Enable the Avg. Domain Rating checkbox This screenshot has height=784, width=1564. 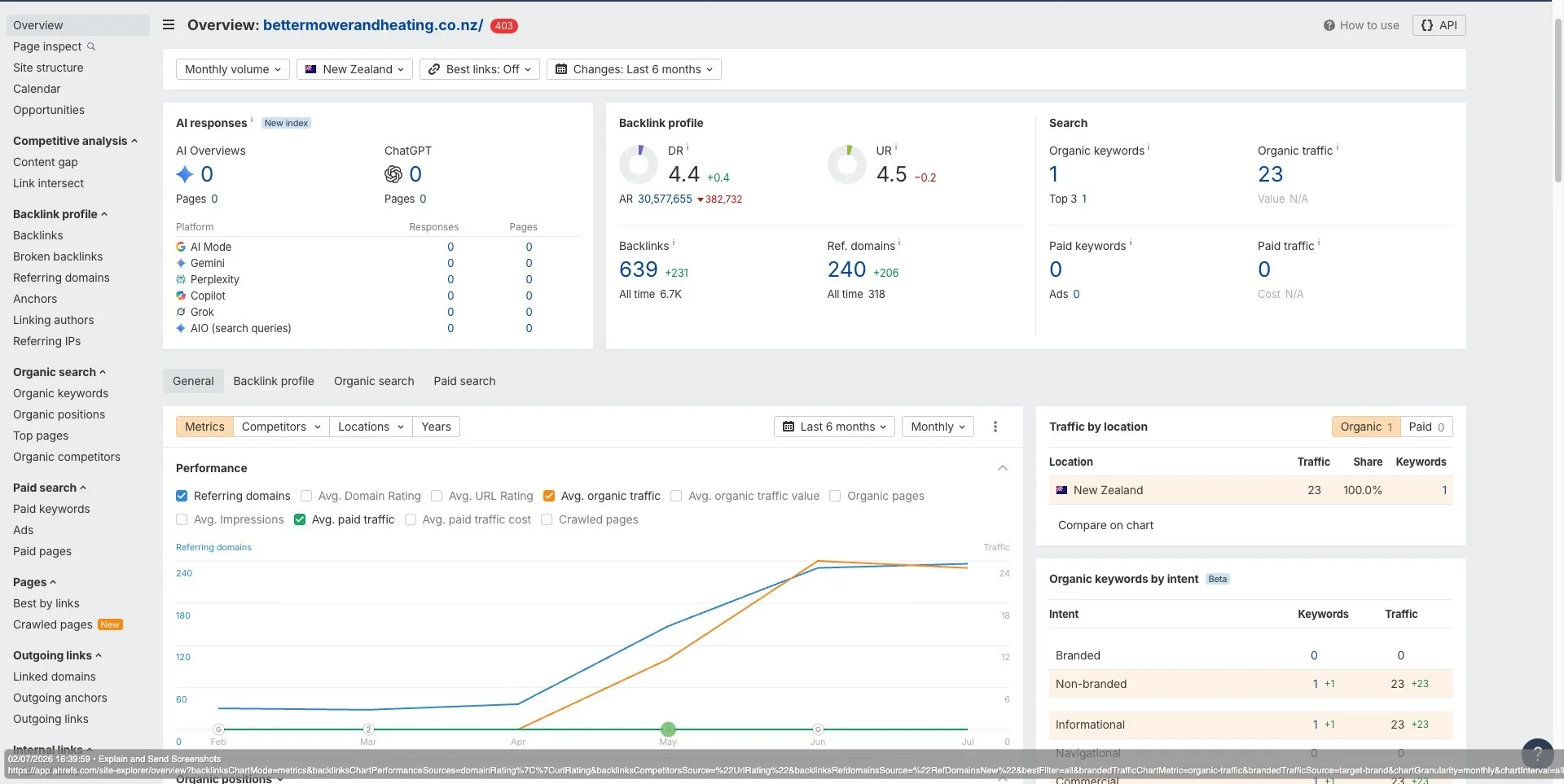pyautogui.click(x=306, y=496)
